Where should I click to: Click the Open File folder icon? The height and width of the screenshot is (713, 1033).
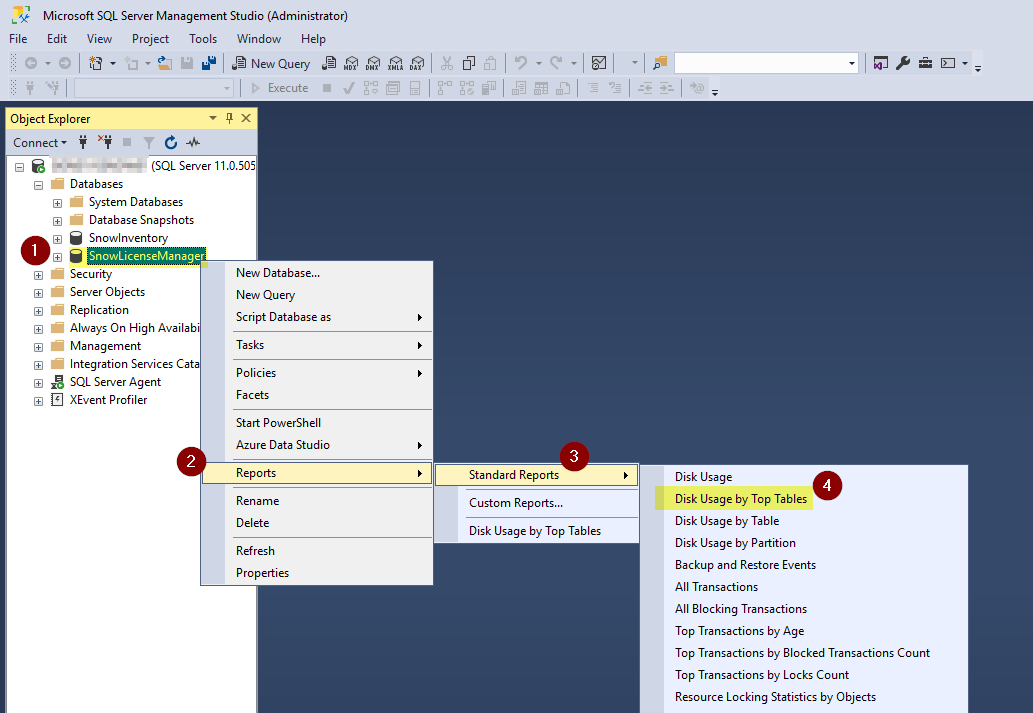(x=165, y=63)
